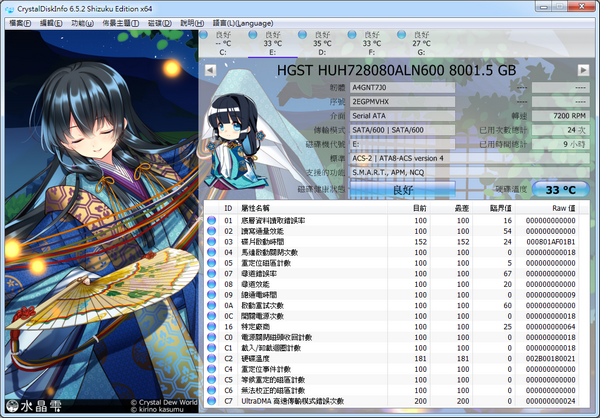Screen dimensions: 600x418
Task: Click status icon of attribute C0 row
Action: (211, 337)
